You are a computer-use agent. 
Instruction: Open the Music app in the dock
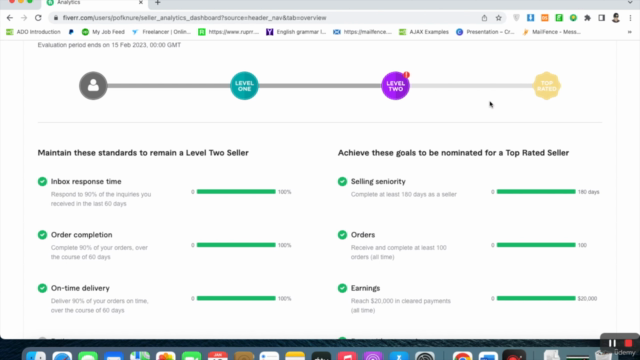click(347, 356)
